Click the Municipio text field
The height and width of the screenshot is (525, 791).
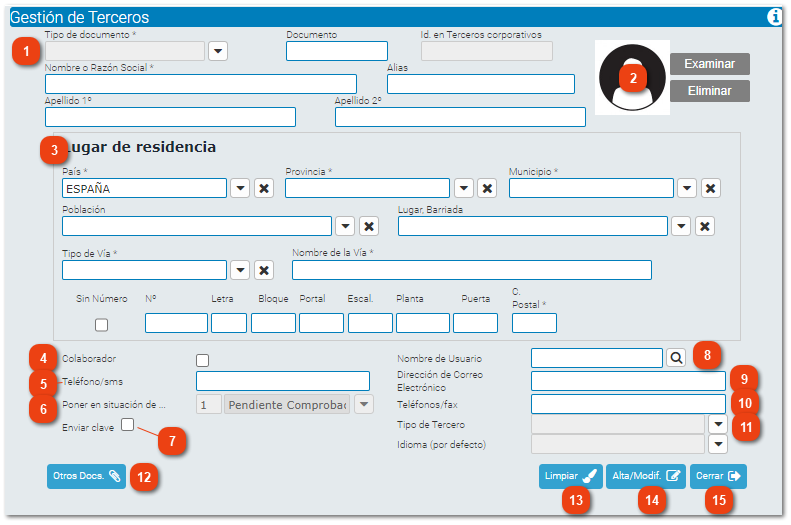pyautogui.click(x=591, y=189)
